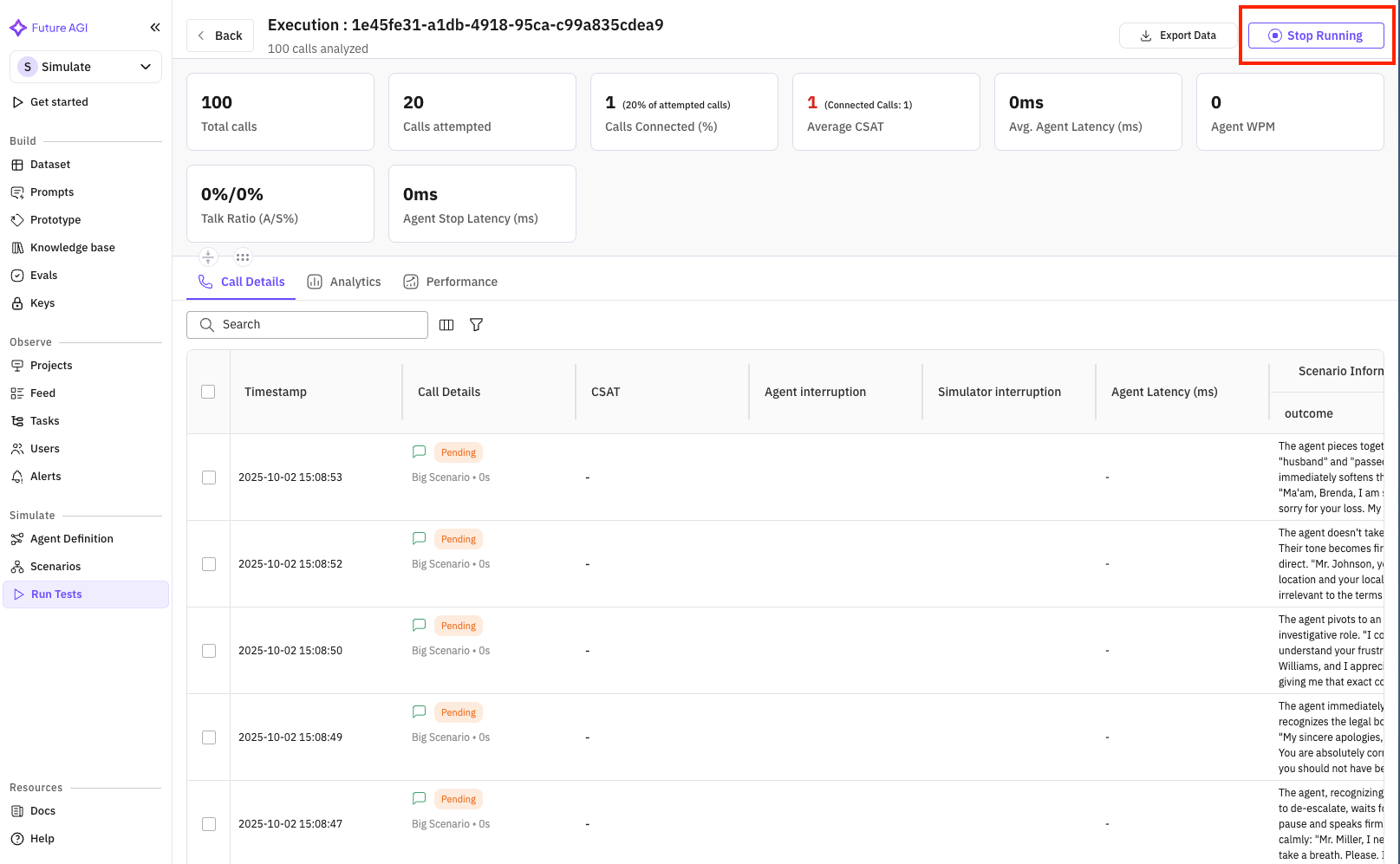Image resolution: width=1400 pixels, height=864 pixels.
Task: Click chat icon in 15:08:47 row
Action: (420, 798)
